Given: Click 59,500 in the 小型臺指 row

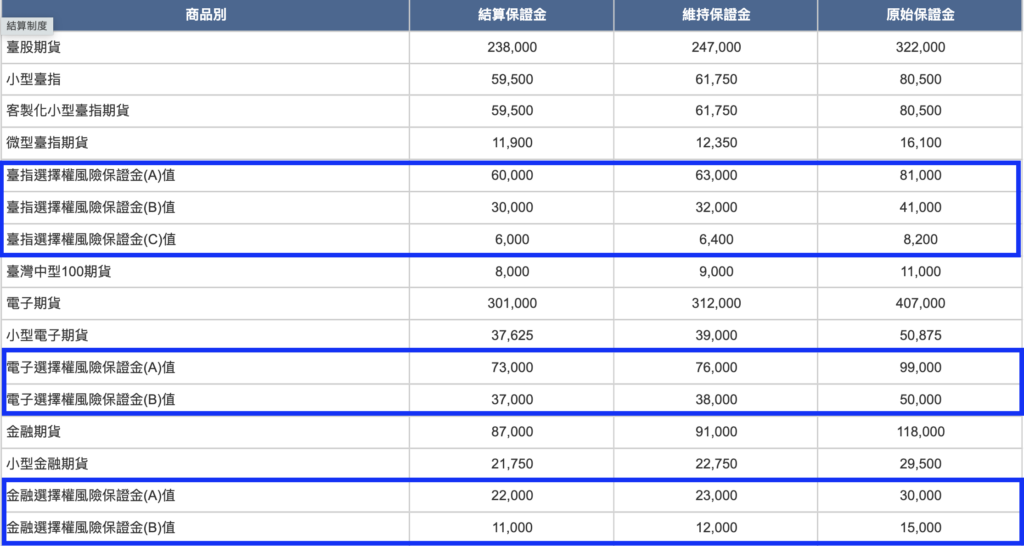Looking at the screenshot, I should click(511, 80).
